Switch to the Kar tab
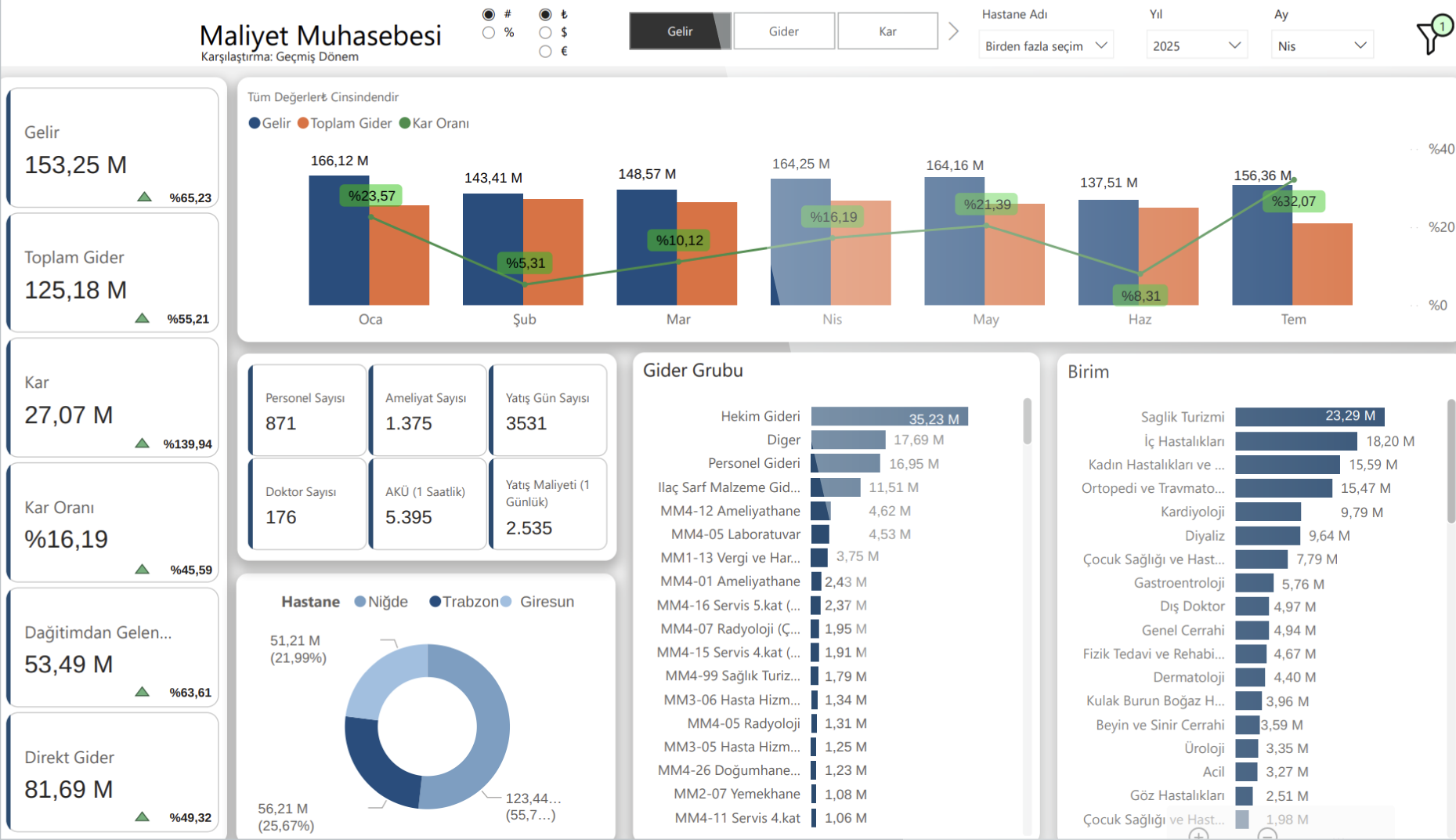The width and height of the screenshot is (1456, 840). [x=887, y=31]
